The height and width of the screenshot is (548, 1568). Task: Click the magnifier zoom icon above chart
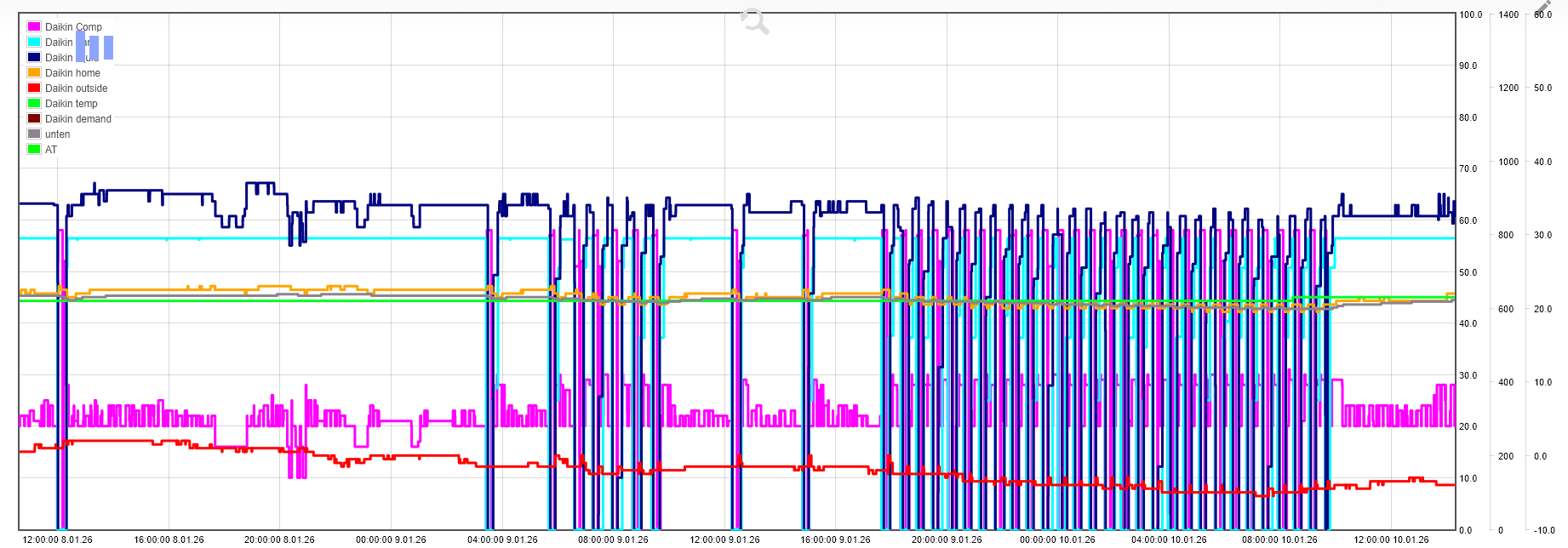(754, 21)
